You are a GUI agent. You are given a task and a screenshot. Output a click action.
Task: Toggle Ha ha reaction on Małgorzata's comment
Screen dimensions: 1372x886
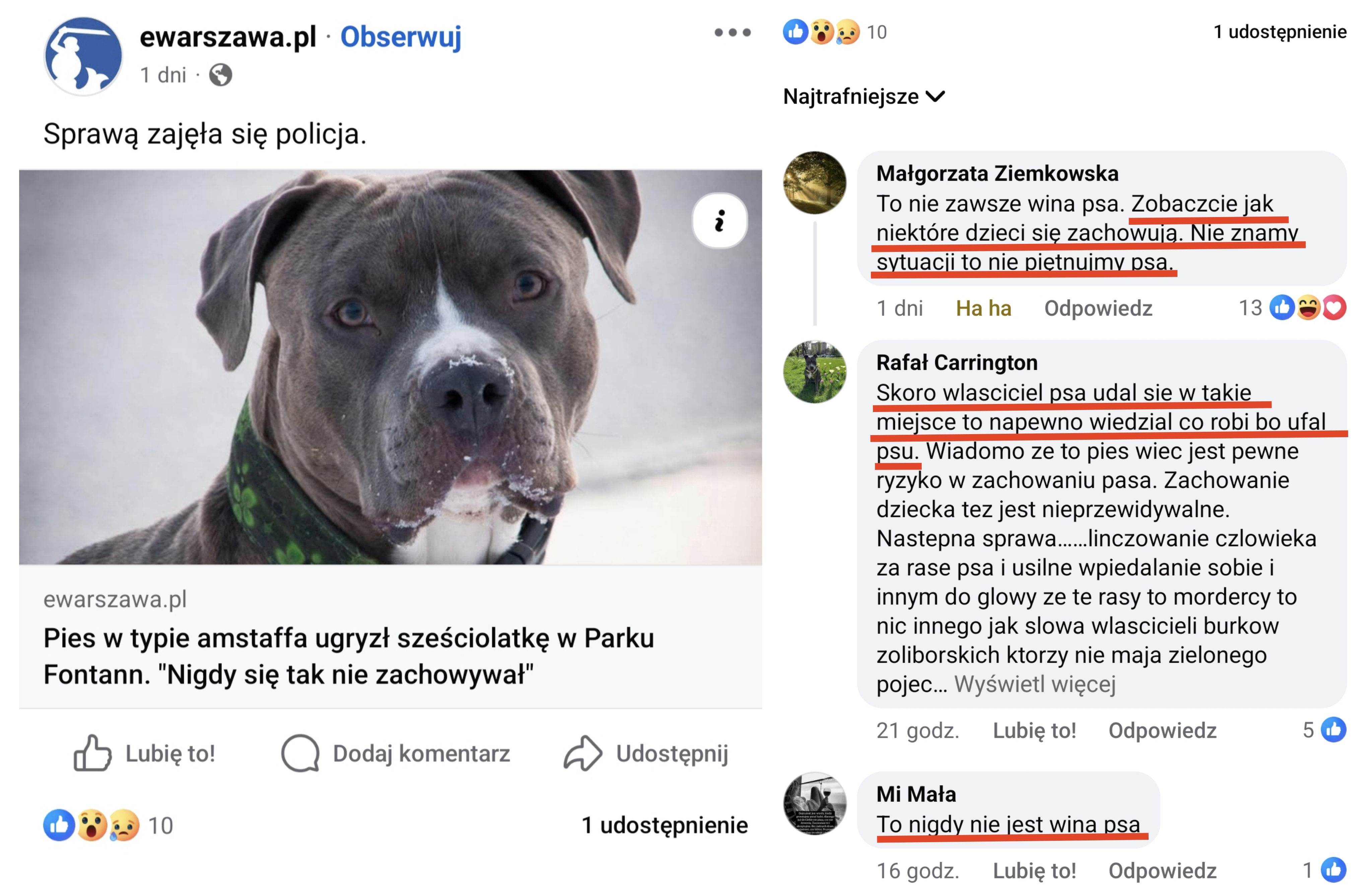tap(982, 309)
